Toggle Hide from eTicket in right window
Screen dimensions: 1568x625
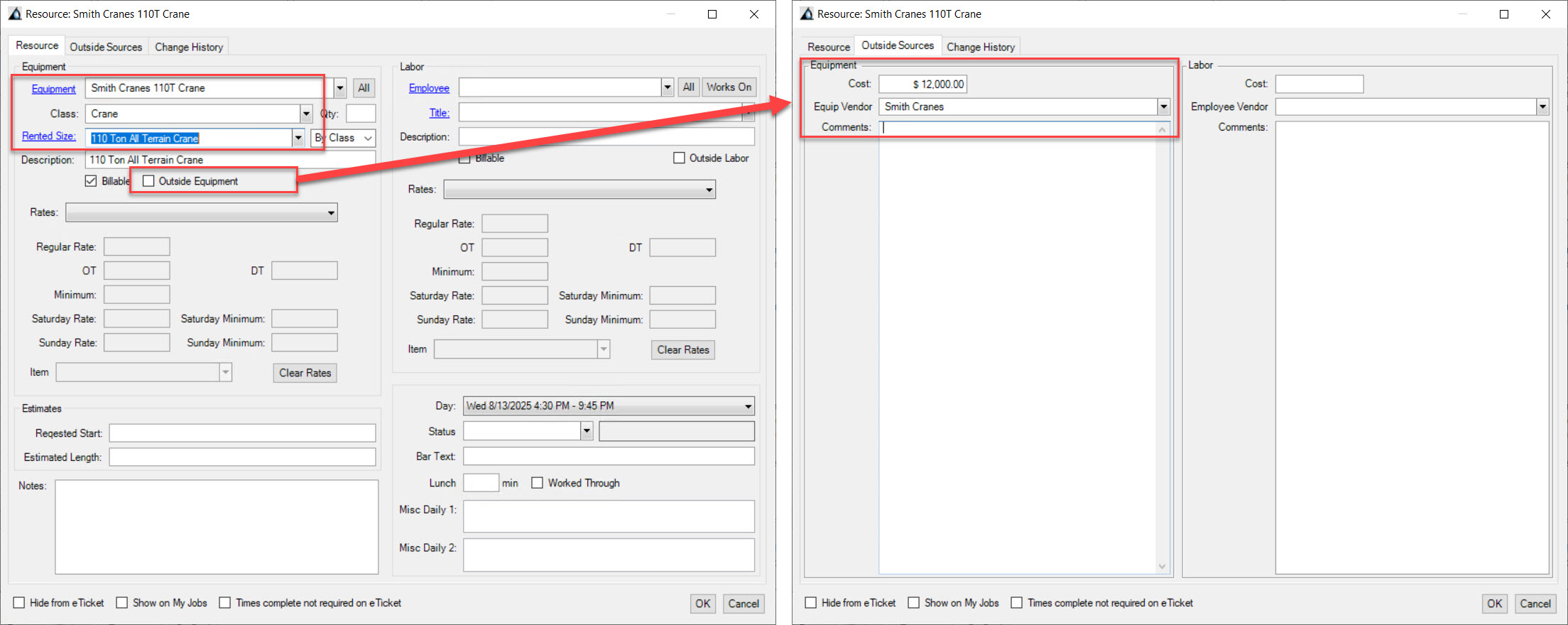click(811, 603)
